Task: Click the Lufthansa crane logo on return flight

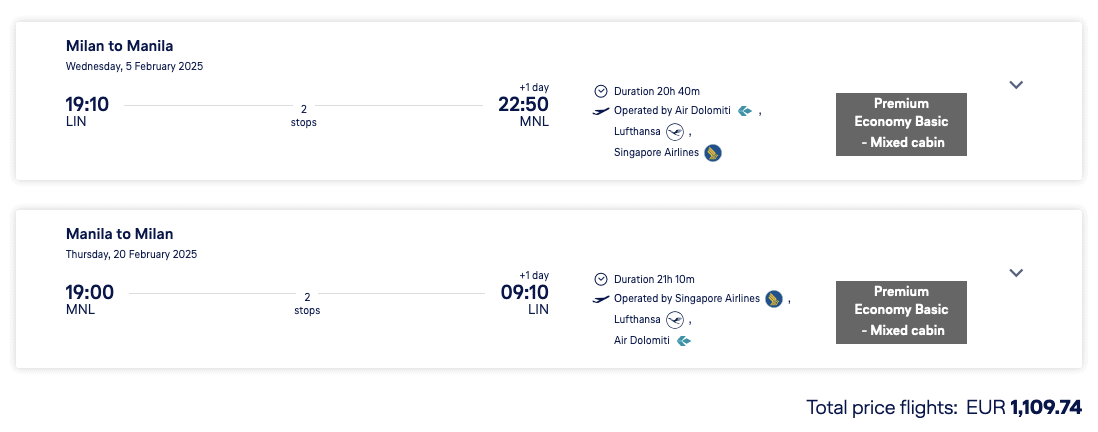Action: [x=674, y=319]
